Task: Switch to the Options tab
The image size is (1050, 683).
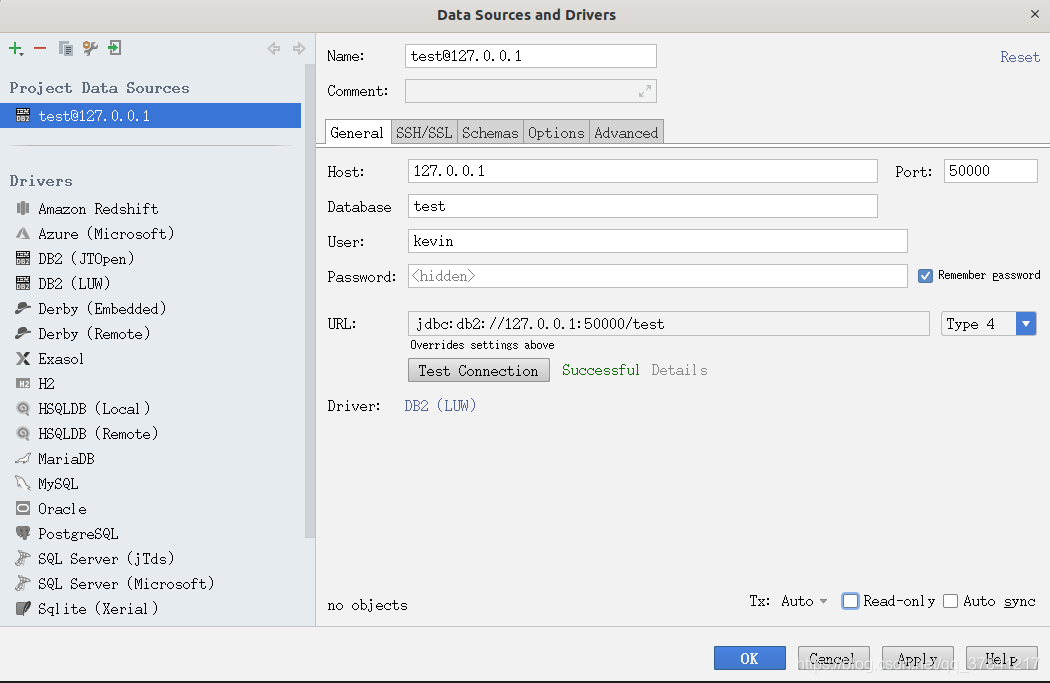Action: pyautogui.click(x=556, y=133)
